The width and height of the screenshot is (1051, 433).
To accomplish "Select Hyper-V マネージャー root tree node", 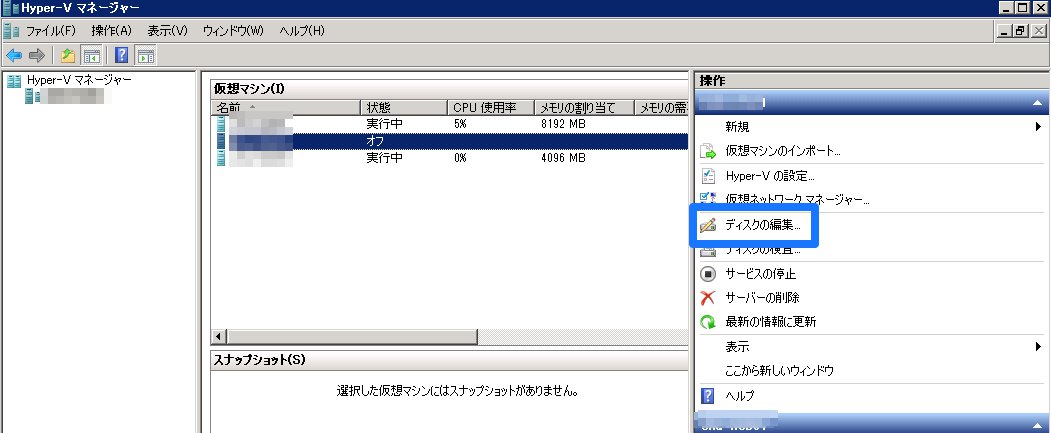I will [79, 80].
